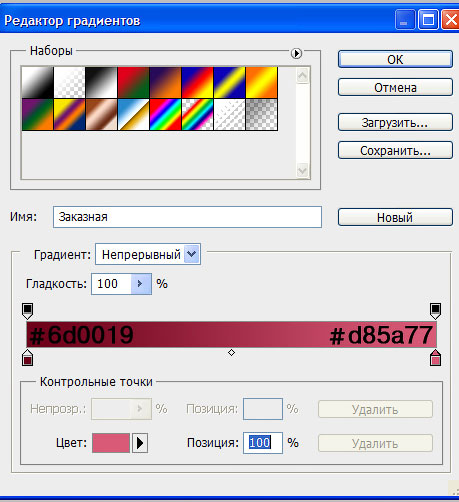Select the transparent stripes gradient preset

(230, 114)
